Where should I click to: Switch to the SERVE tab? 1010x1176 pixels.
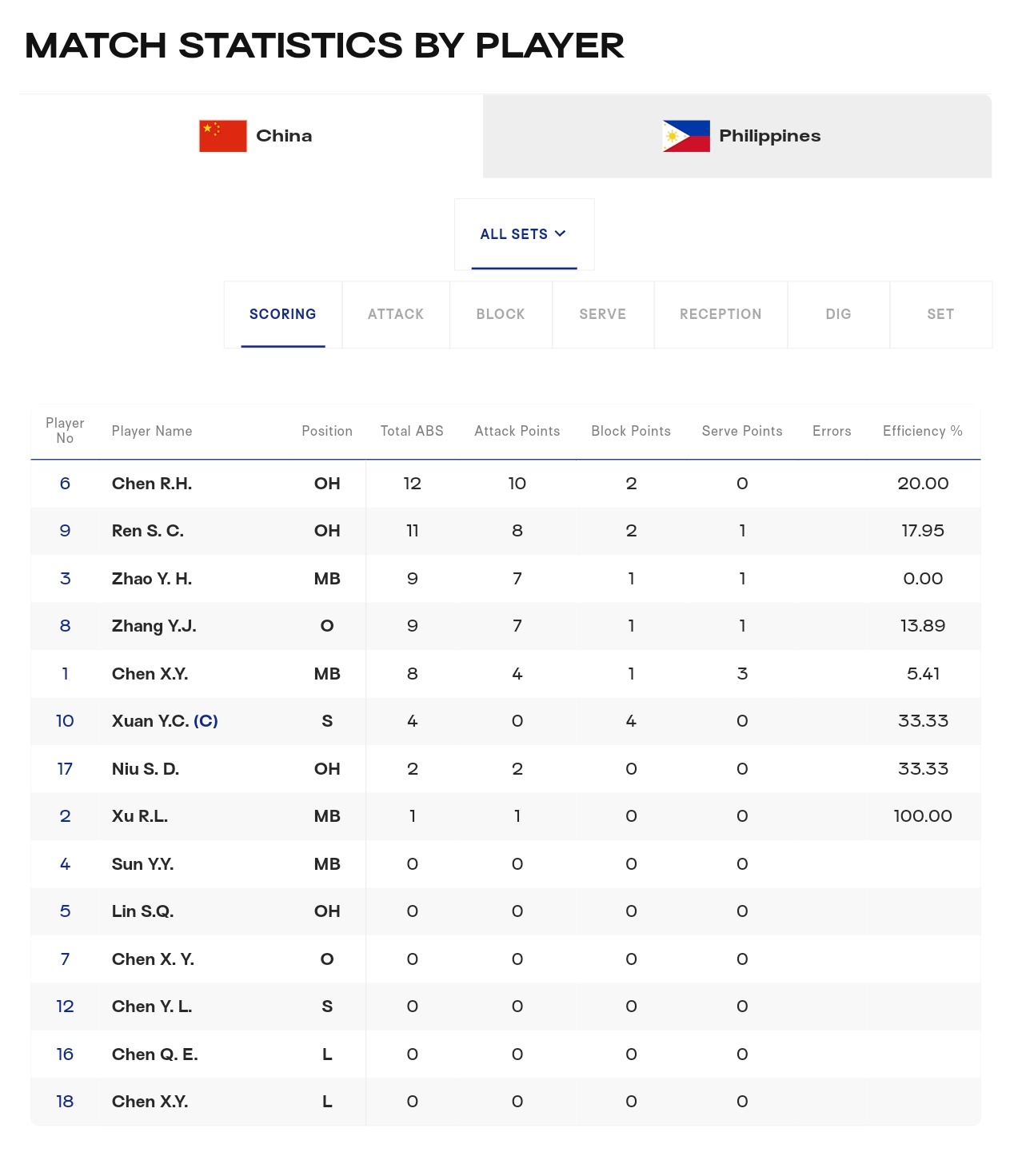(x=603, y=314)
